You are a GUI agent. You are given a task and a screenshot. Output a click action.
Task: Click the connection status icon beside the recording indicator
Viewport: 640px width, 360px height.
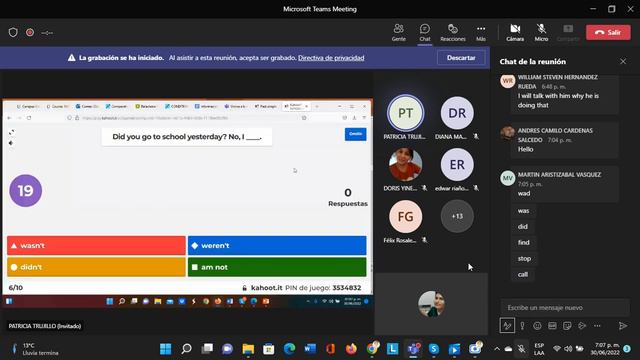pyautogui.click(x=47, y=33)
